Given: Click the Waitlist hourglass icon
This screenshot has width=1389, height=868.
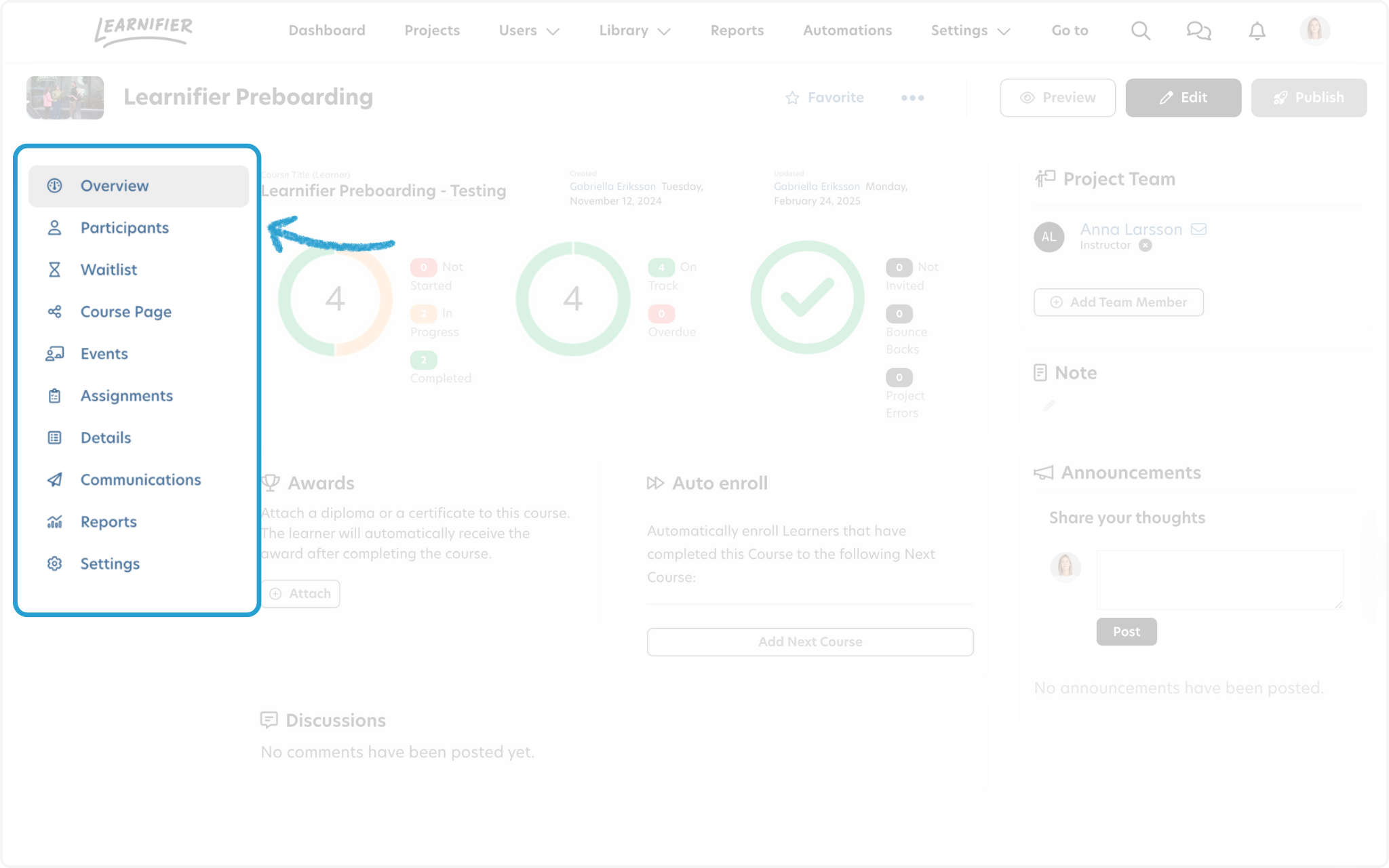Looking at the screenshot, I should [x=55, y=270].
